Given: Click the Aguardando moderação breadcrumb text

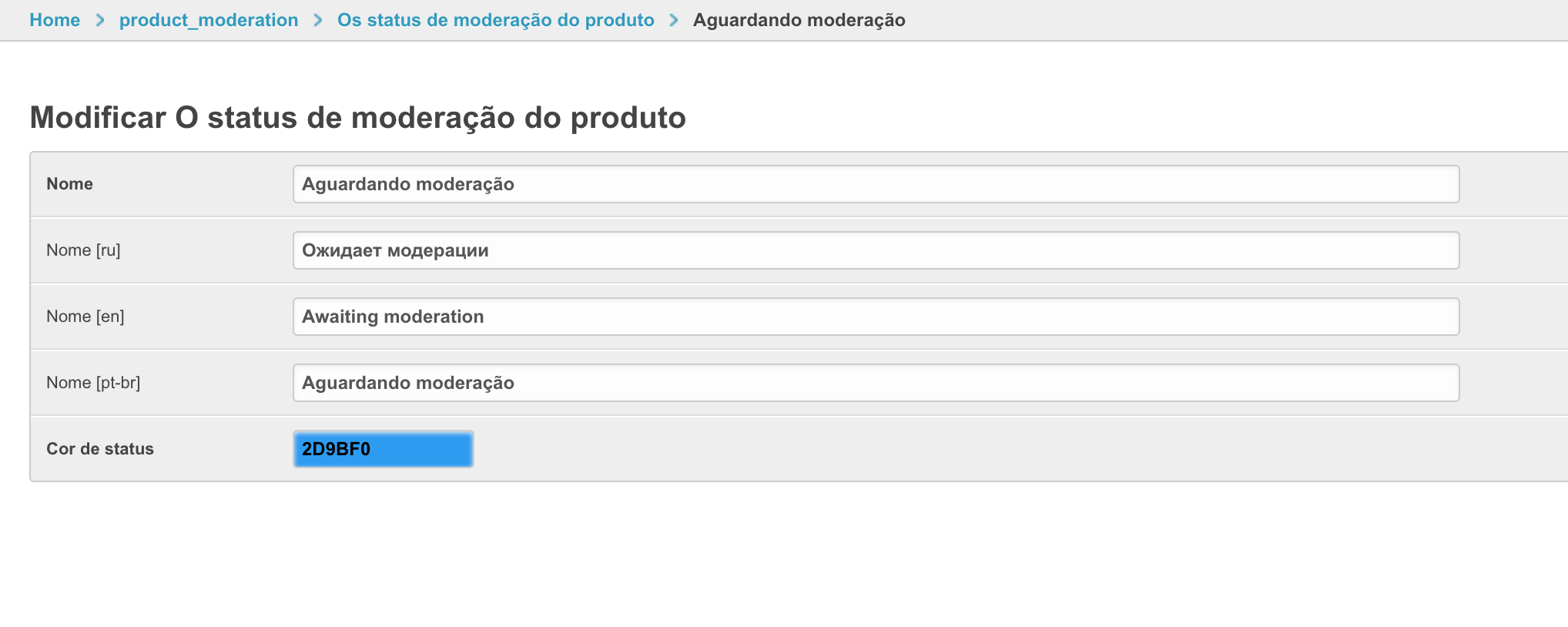Looking at the screenshot, I should click(799, 20).
